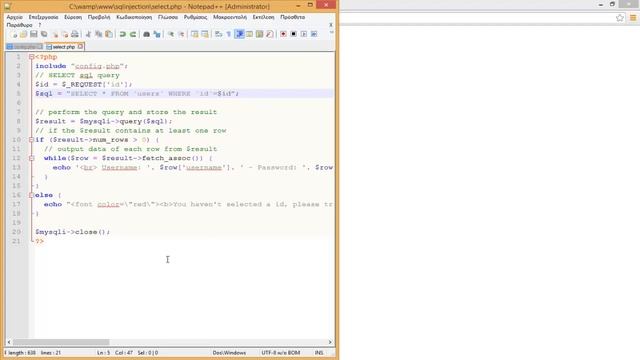
Task: Click the $sql SELECT query line
Action: tap(184, 93)
